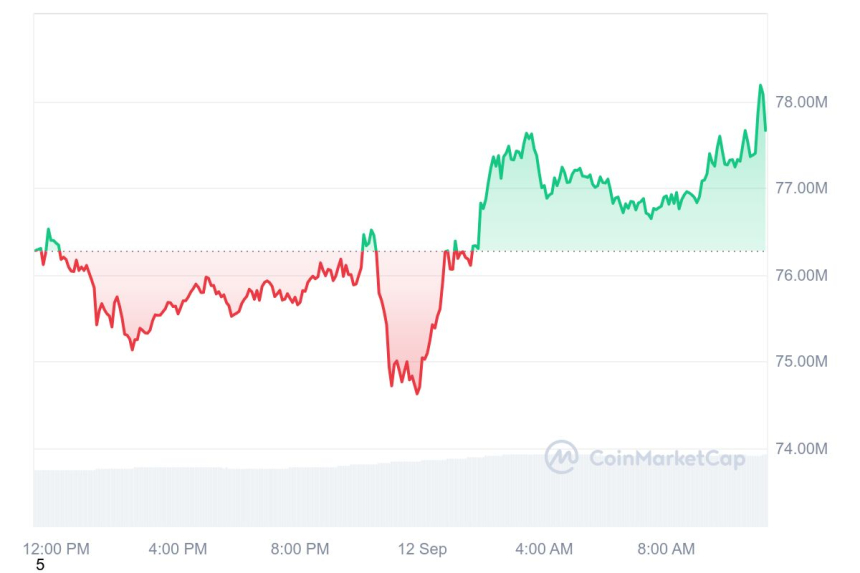860x573 pixels.
Task: Click the lowest red dip of the chart
Action: click(x=417, y=393)
